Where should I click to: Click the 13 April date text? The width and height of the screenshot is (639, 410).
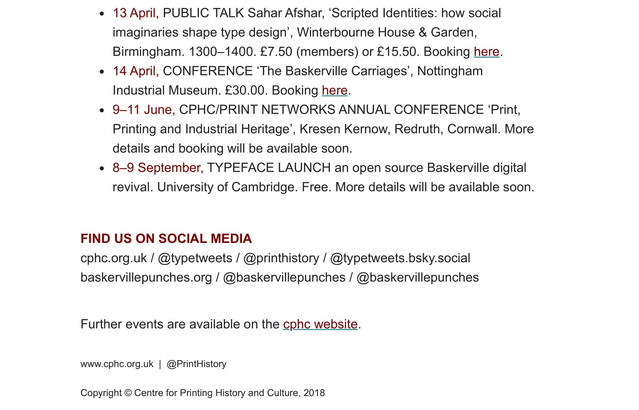(x=135, y=13)
